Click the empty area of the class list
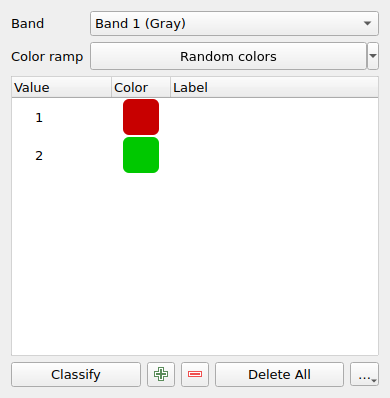The image size is (390, 398). [195, 263]
